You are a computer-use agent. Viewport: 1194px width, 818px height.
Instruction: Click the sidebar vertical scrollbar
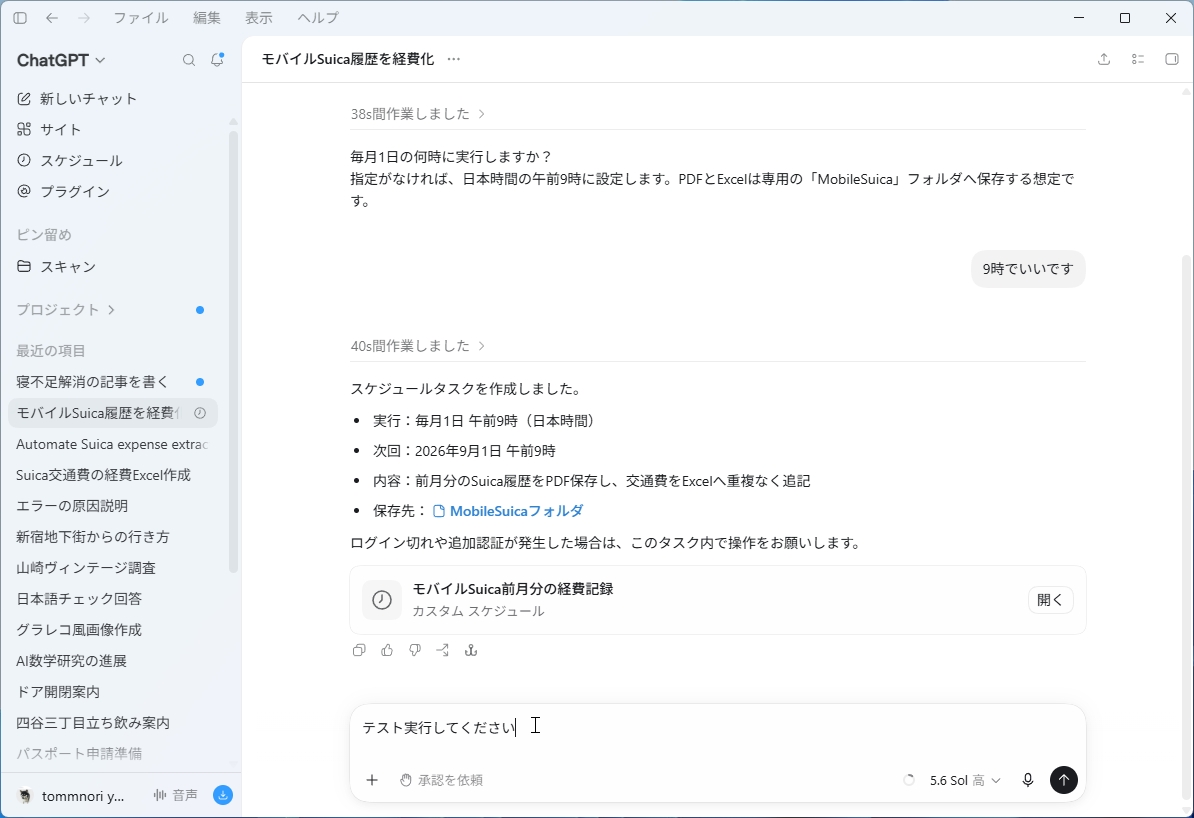[x=233, y=350]
